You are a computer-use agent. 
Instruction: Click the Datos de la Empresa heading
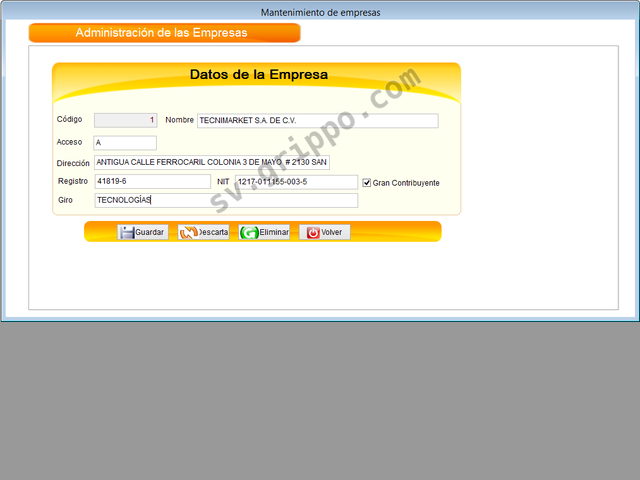(259, 74)
